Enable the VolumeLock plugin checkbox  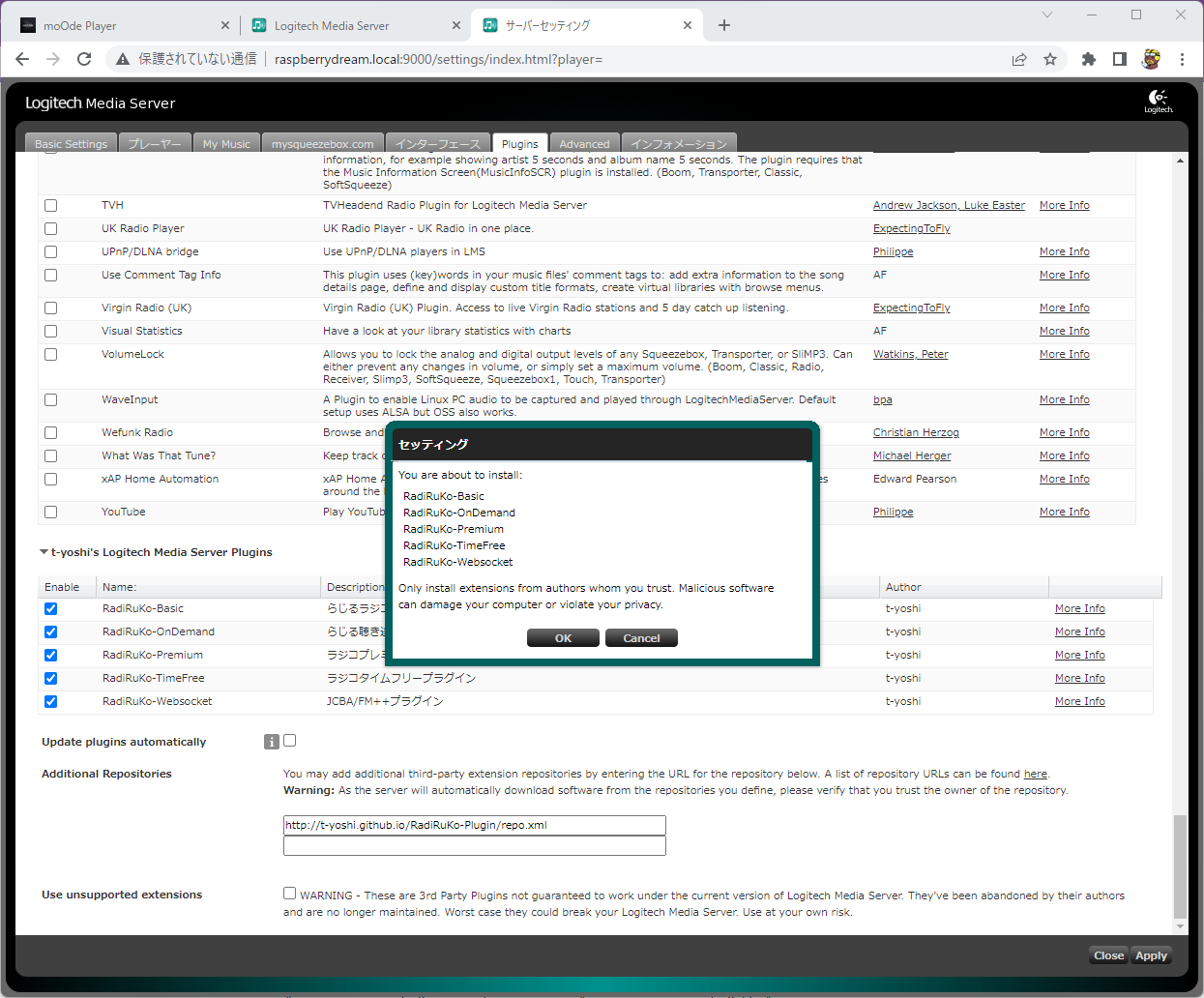50,355
